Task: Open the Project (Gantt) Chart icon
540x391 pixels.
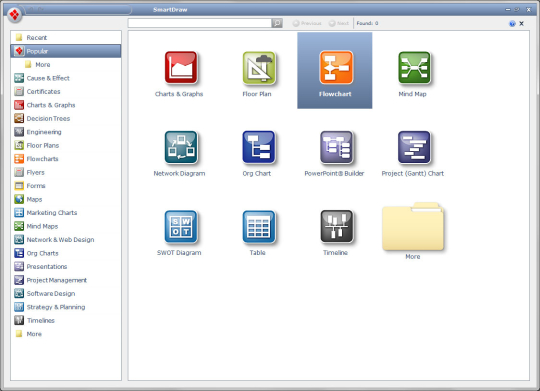Action: coord(414,147)
